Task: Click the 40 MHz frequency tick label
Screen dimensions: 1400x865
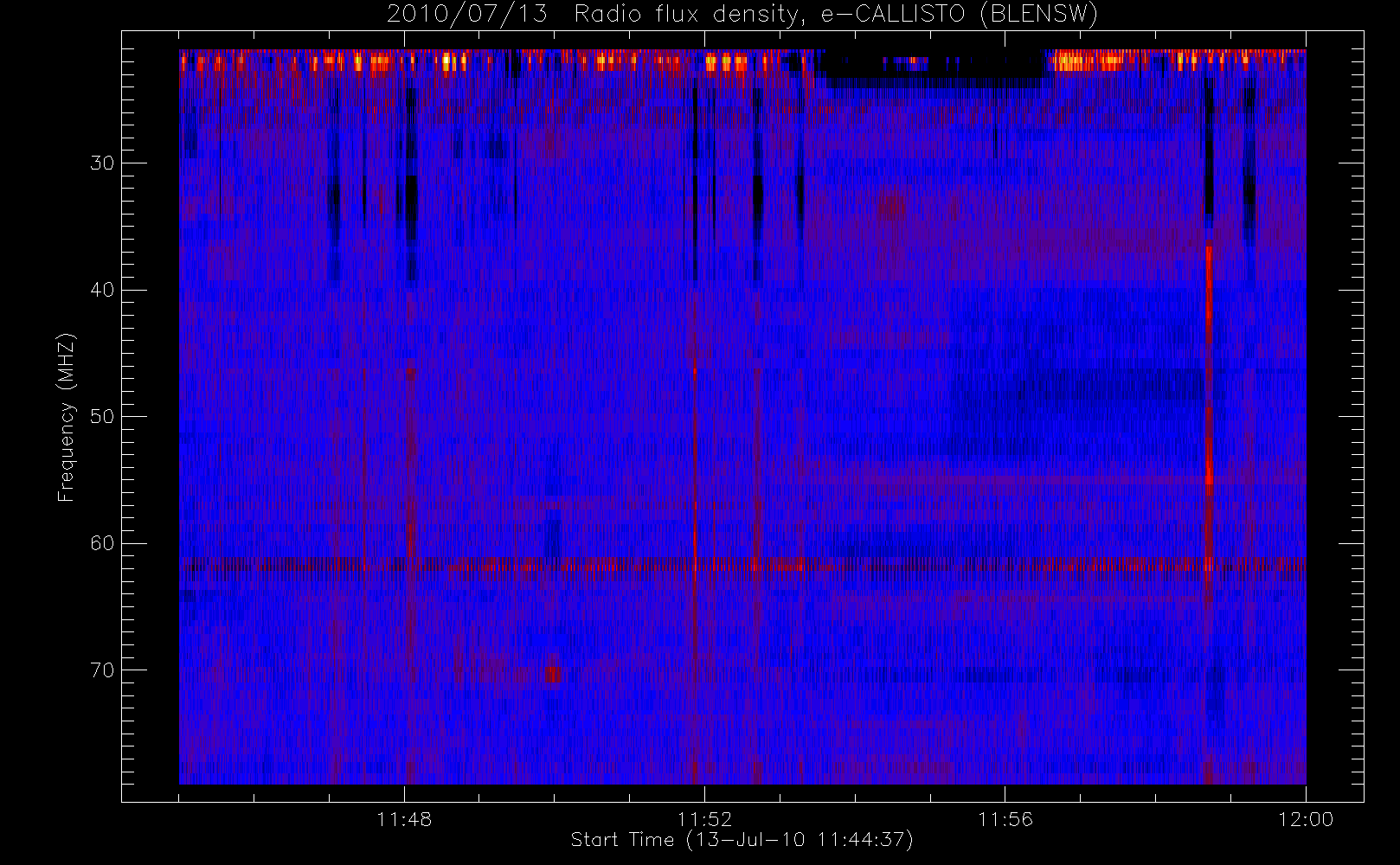Action: click(x=102, y=290)
